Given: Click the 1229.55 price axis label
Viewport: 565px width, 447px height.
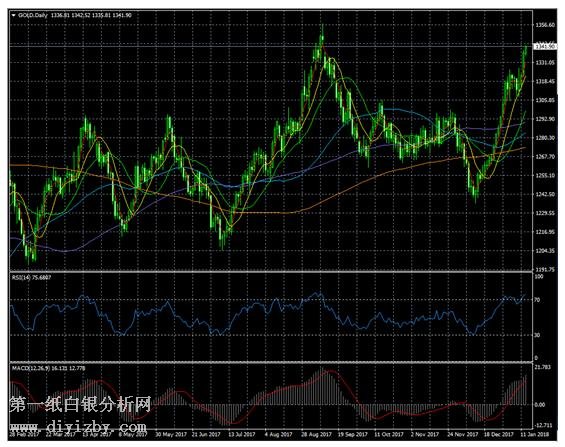Looking at the screenshot, I should click(545, 213).
